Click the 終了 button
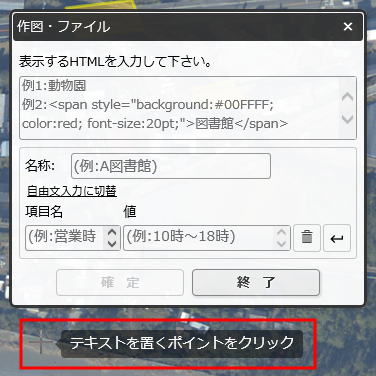 pyautogui.click(x=256, y=283)
